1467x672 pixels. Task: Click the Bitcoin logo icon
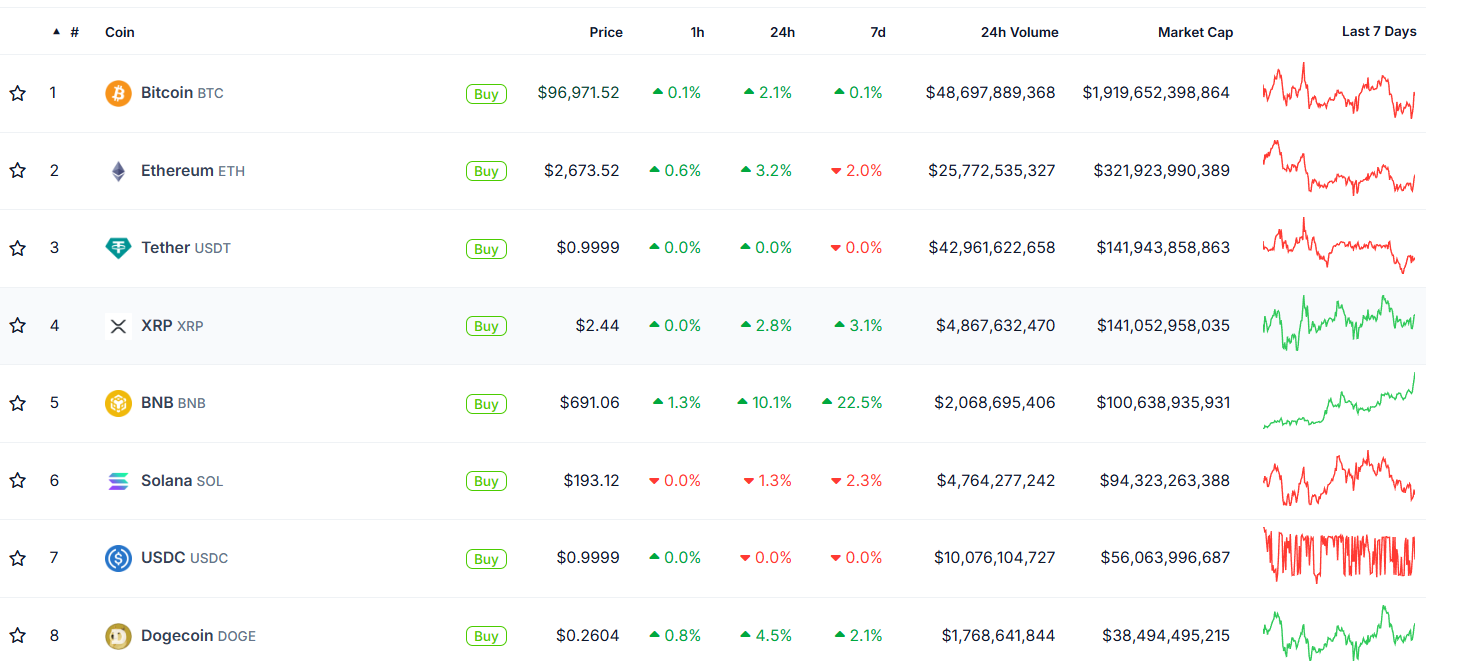pyautogui.click(x=118, y=93)
